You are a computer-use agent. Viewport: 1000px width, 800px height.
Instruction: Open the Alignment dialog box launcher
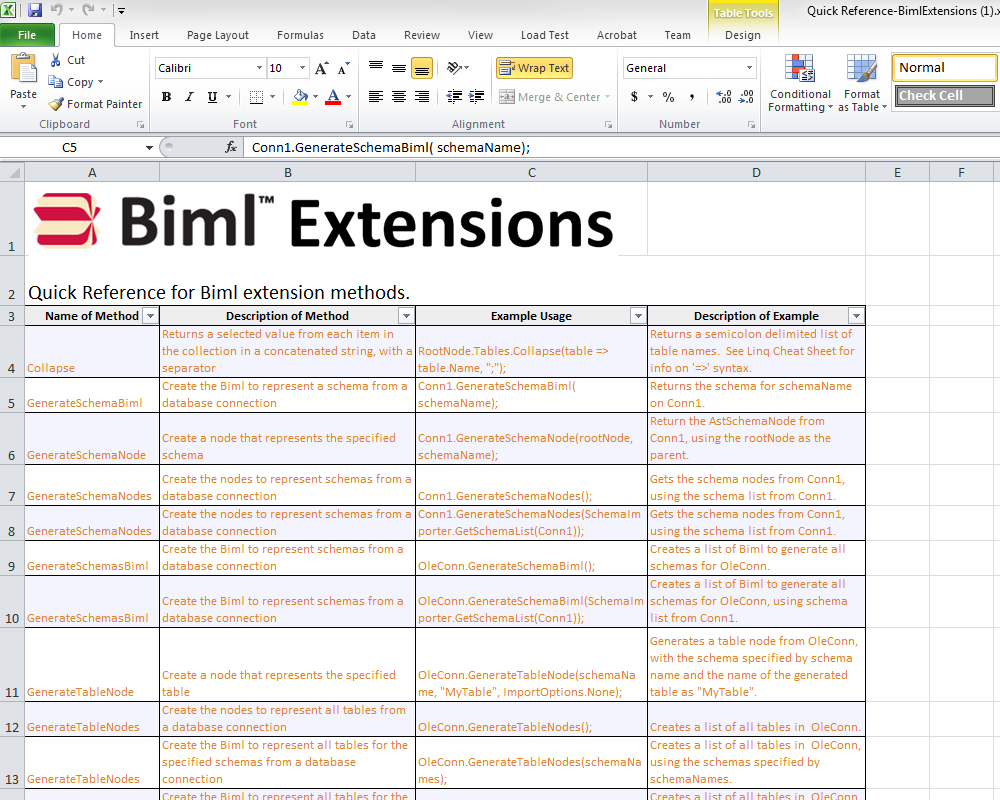click(608, 124)
